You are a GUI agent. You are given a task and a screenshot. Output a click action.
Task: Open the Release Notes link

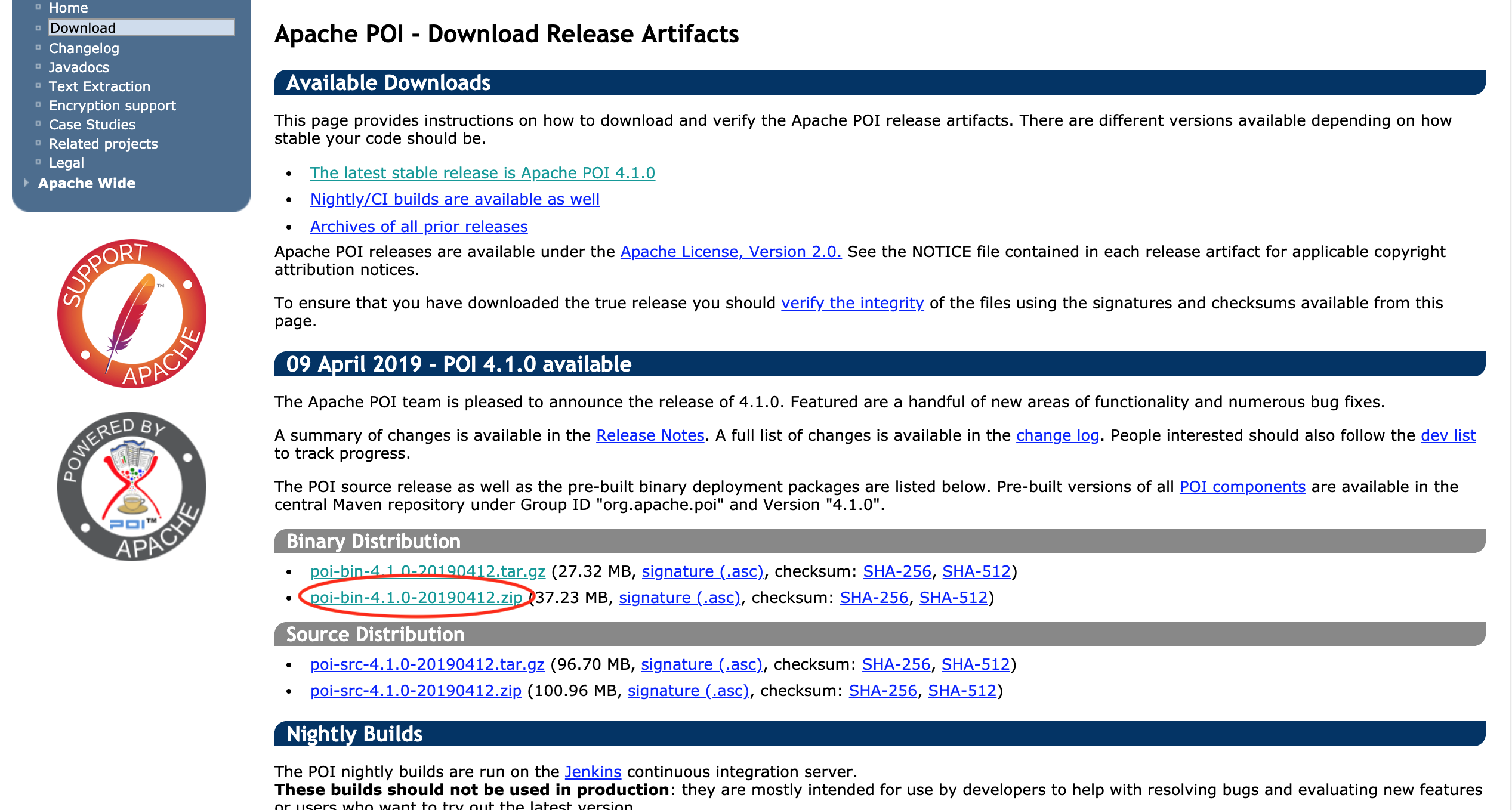pos(650,435)
